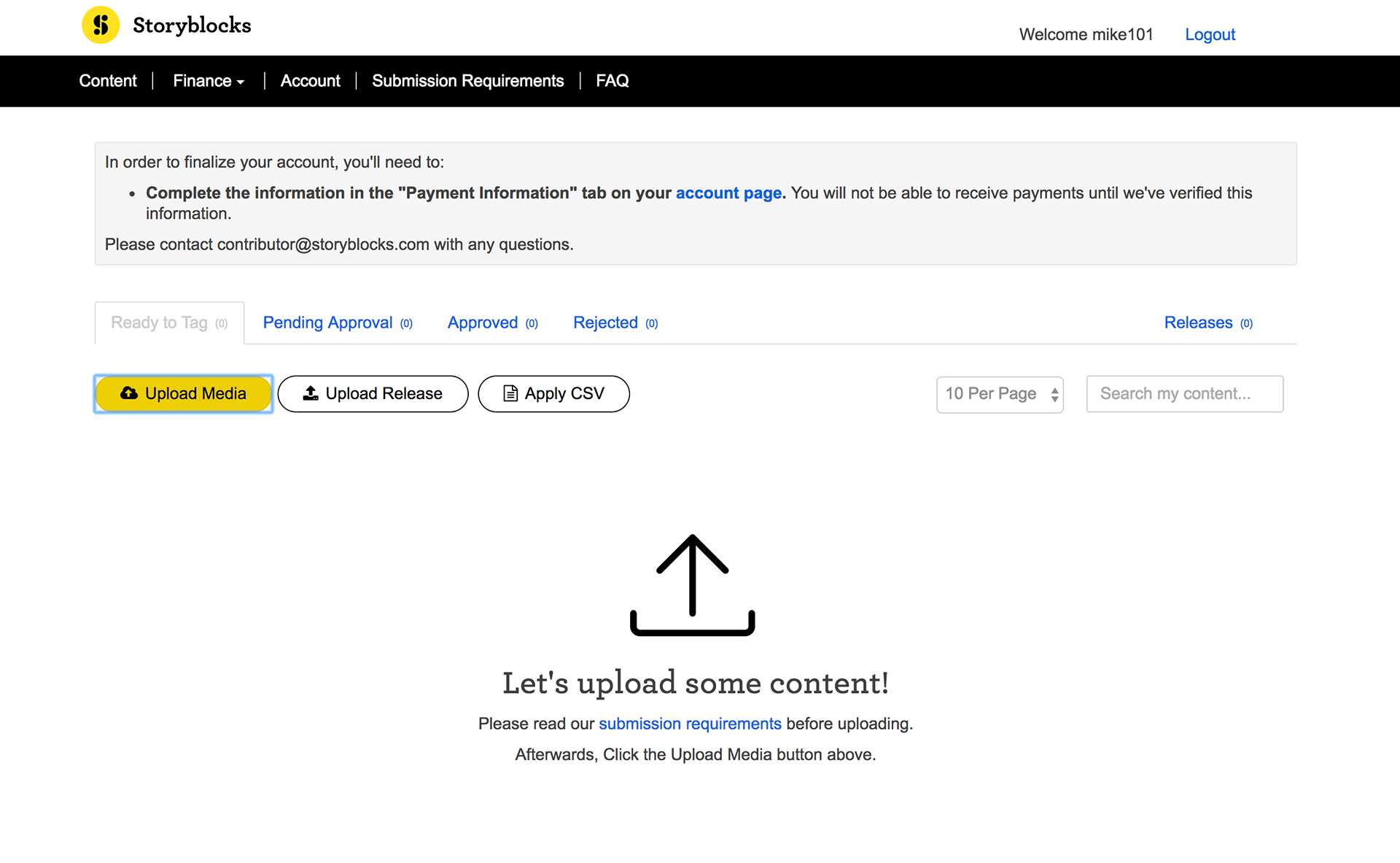This screenshot has height=863, width=1400.
Task: Open the Finance dropdown menu
Action: point(208,81)
